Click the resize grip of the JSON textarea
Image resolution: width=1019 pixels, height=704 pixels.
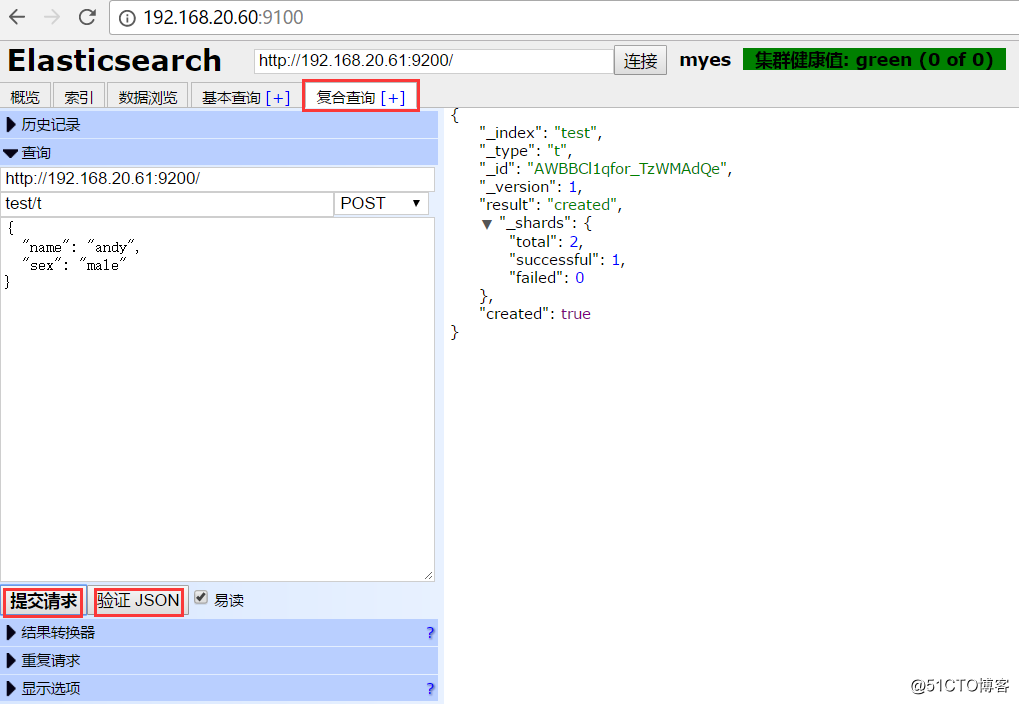(428, 575)
